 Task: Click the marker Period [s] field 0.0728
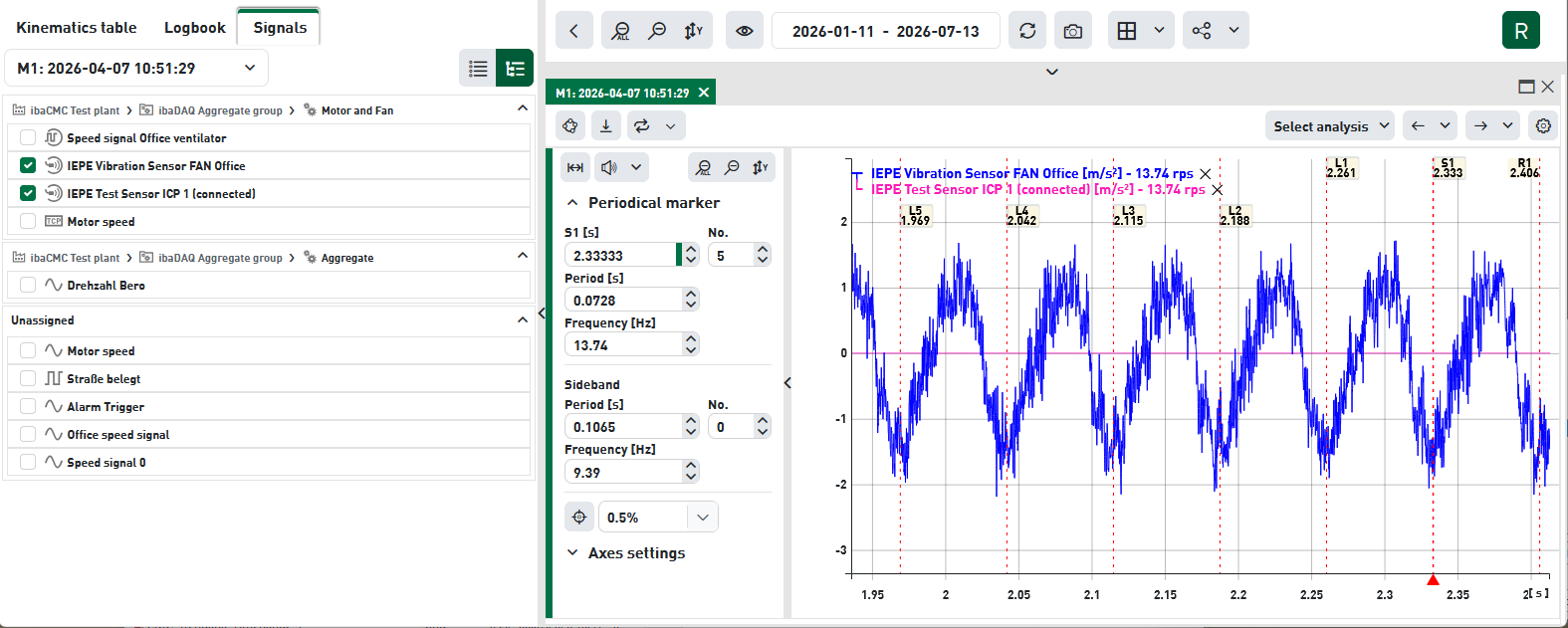coord(624,300)
